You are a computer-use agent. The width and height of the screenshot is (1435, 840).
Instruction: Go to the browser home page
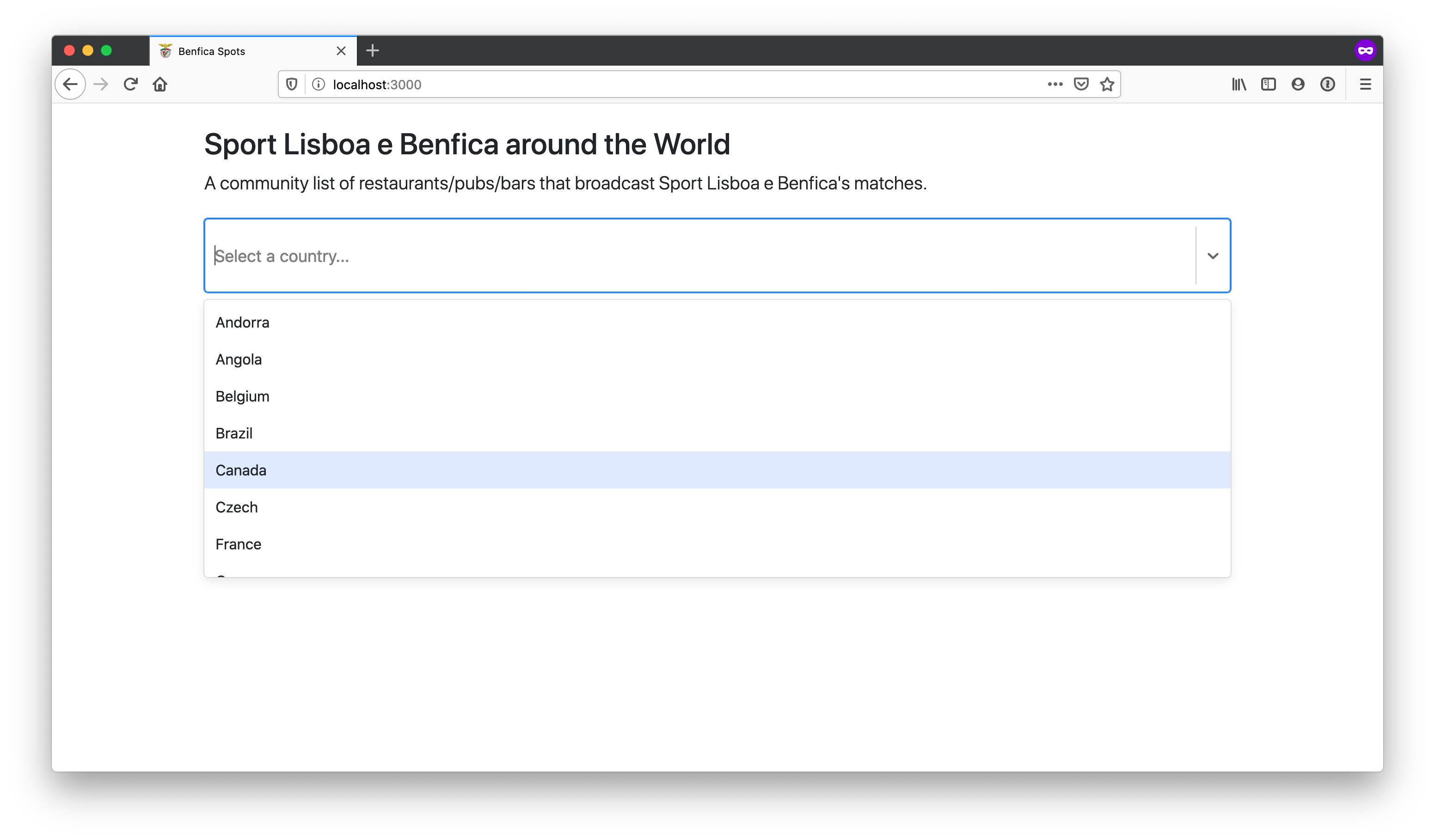160,84
